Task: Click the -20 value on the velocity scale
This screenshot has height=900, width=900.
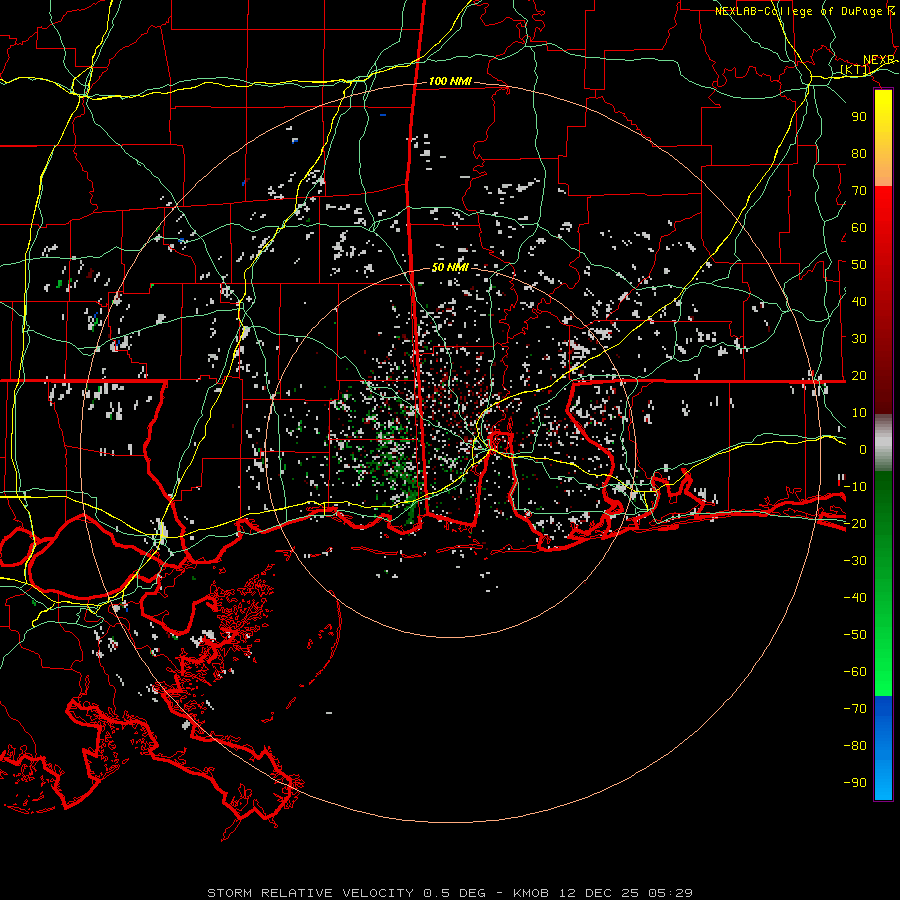Action: click(855, 524)
